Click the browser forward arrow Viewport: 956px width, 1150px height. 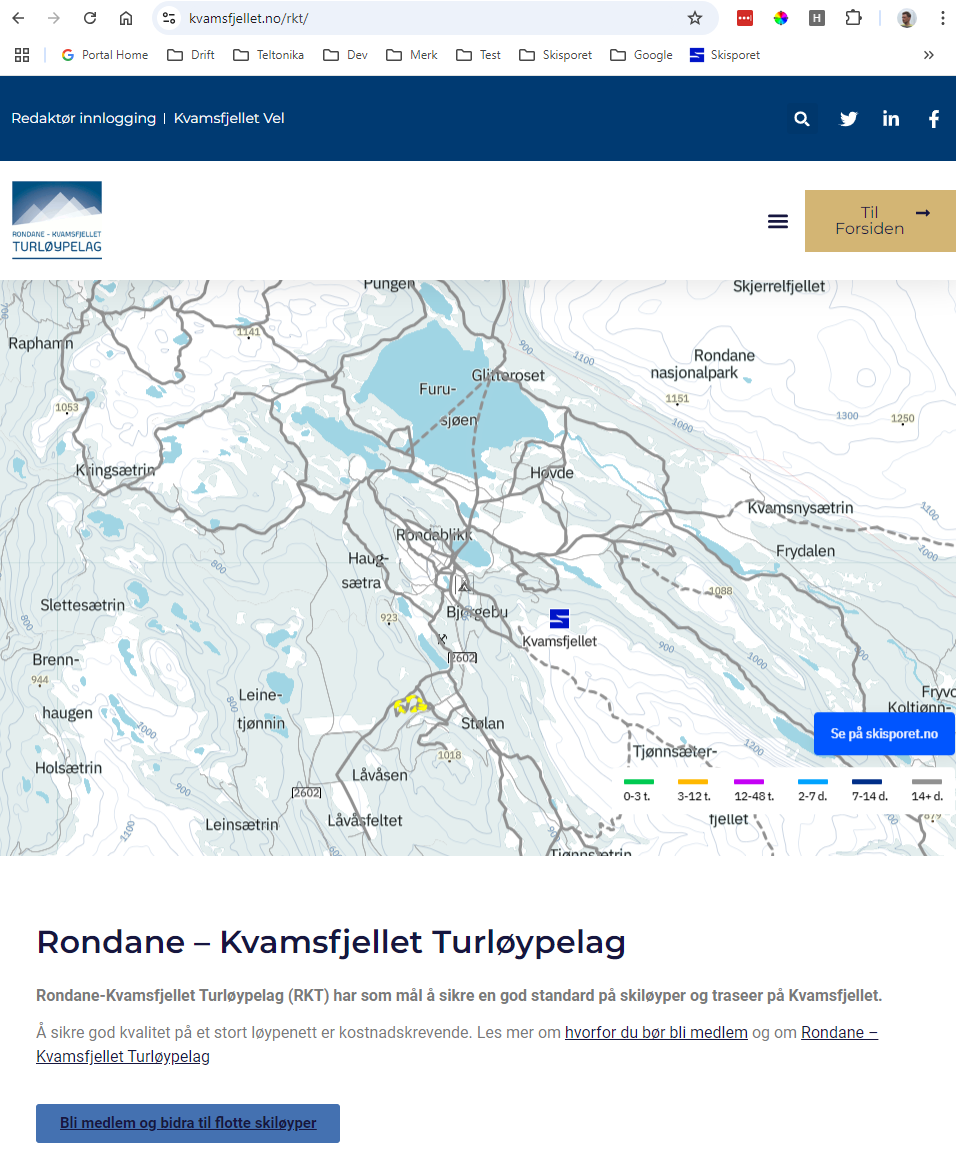coord(54,18)
